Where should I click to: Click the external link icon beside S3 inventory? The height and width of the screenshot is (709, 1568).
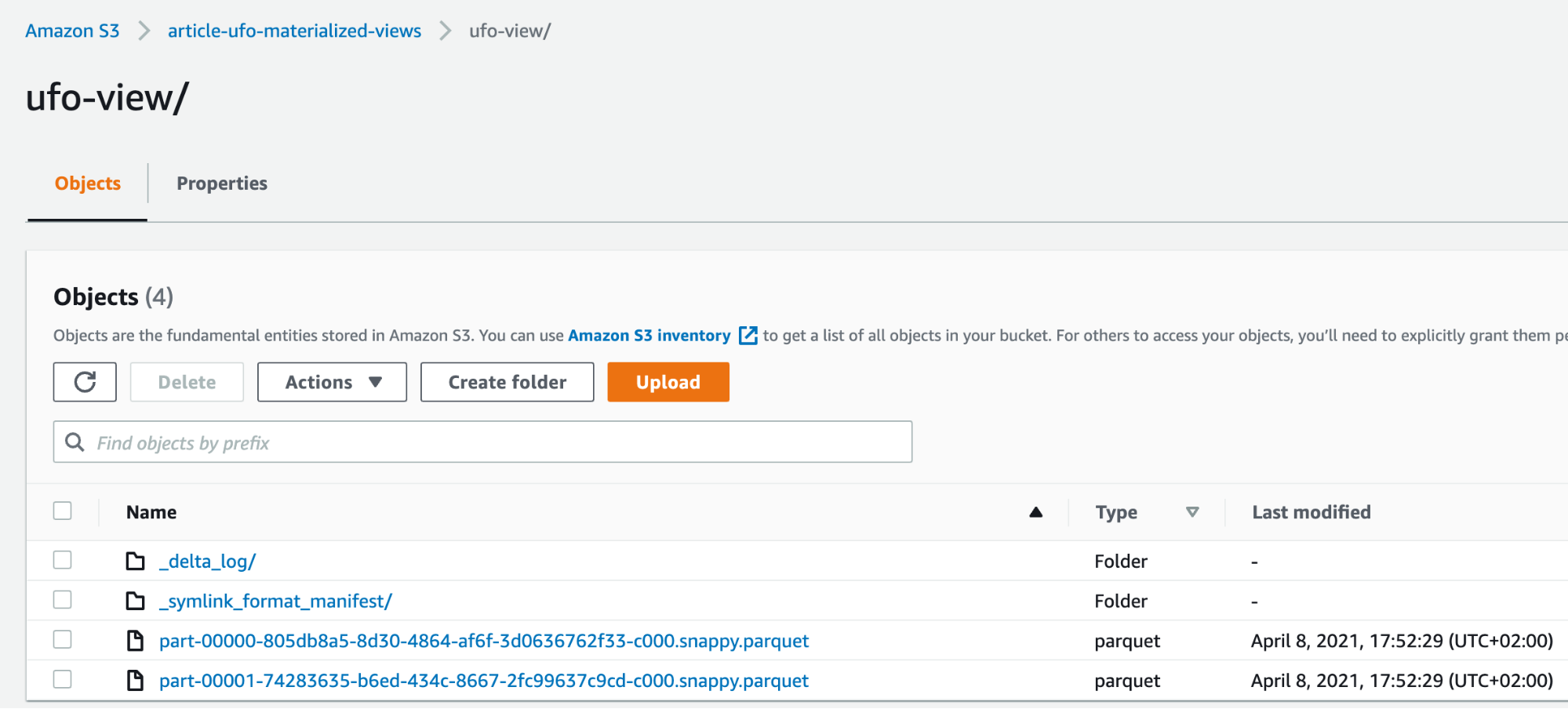pos(748,336)
